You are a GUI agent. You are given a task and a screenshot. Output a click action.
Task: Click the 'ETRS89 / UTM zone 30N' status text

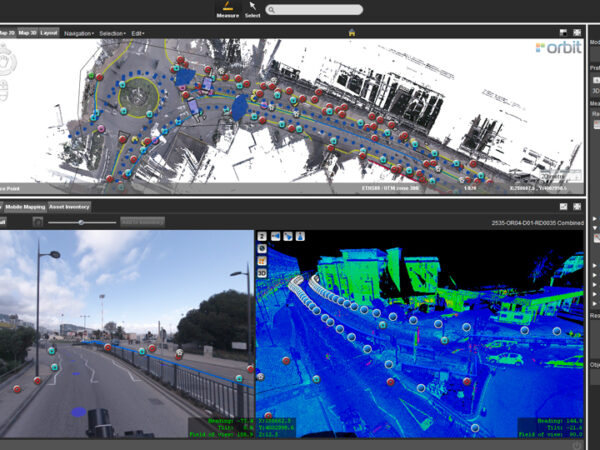(390, 188)
